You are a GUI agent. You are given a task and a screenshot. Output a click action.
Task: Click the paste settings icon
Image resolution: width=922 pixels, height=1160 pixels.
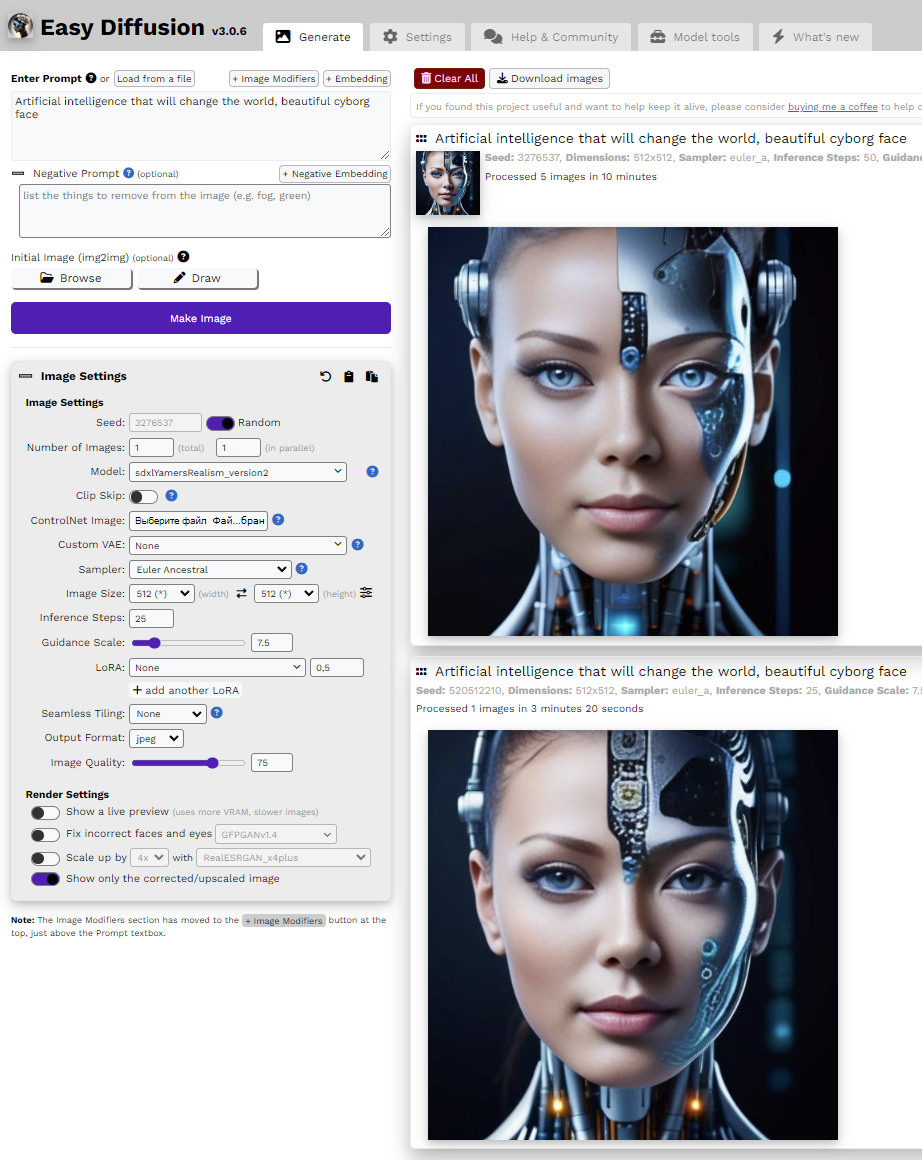[372, 377]
